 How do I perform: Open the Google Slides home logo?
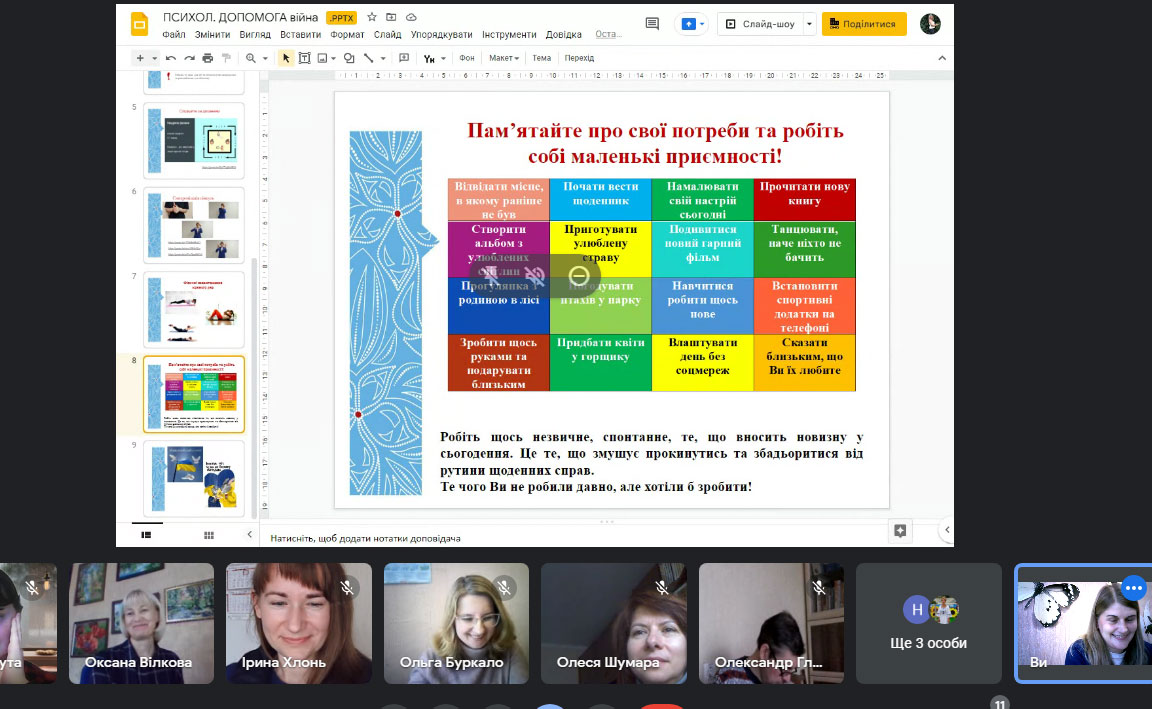tap(140, 24)
